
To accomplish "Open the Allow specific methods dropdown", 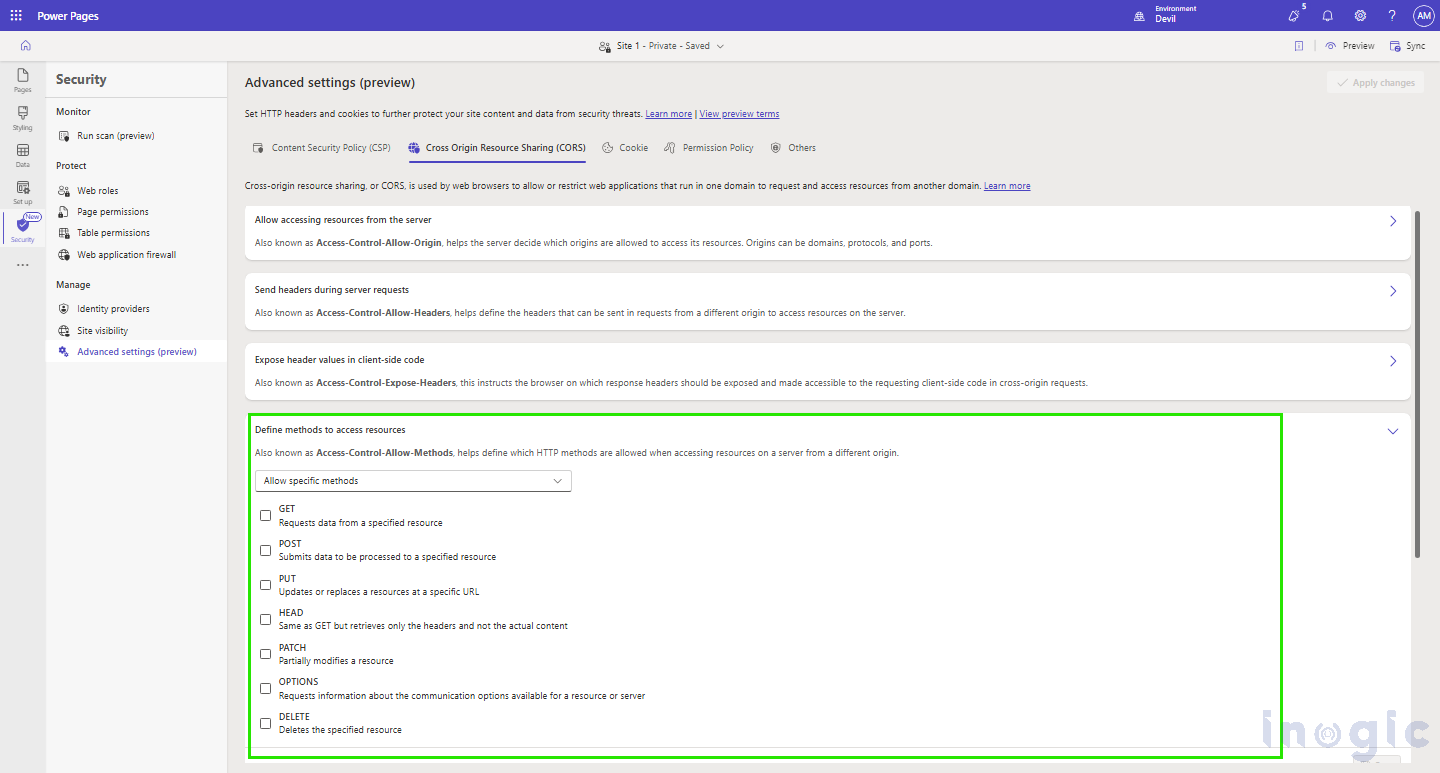I will click(x=413, y=481).
